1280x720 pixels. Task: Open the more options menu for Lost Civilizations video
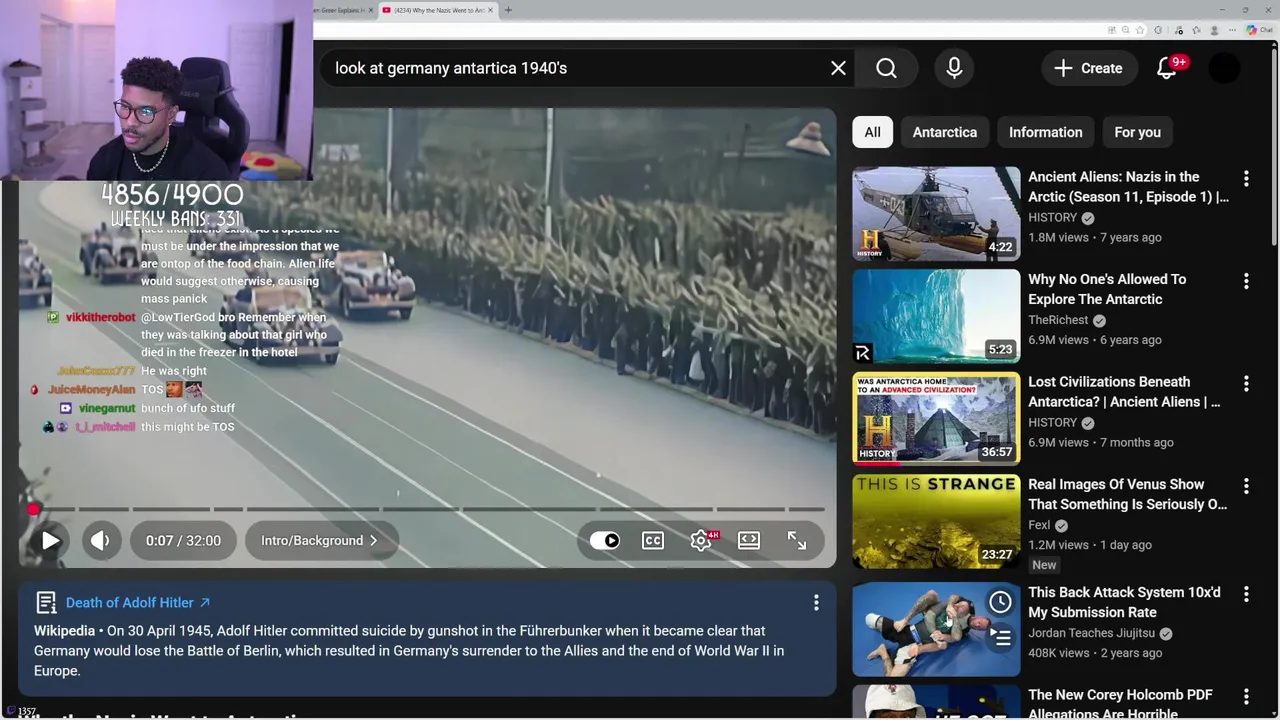click(x=1246, y=384)
